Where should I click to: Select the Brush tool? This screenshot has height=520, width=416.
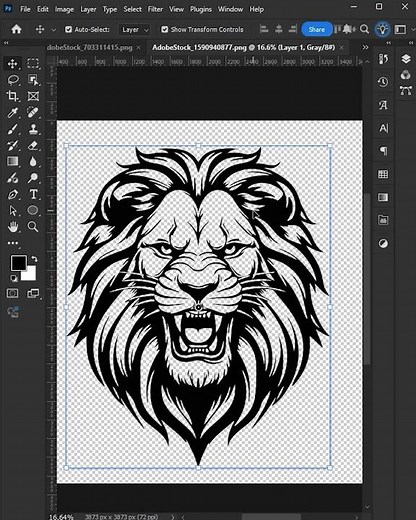(x=13, y=129)
